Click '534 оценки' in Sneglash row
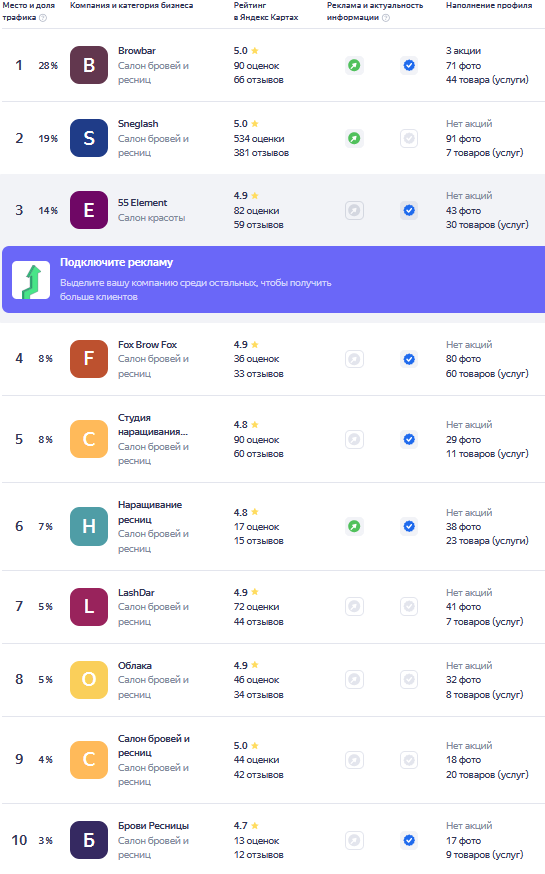Image resolution: width=545 pixels, height=874 pixels. [259, 139]
